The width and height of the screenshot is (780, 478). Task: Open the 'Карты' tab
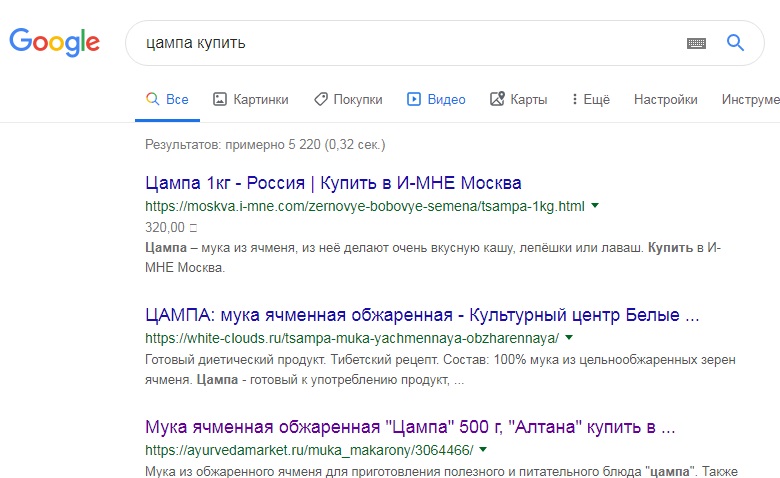pyautogui.click(x=518, y=99)
